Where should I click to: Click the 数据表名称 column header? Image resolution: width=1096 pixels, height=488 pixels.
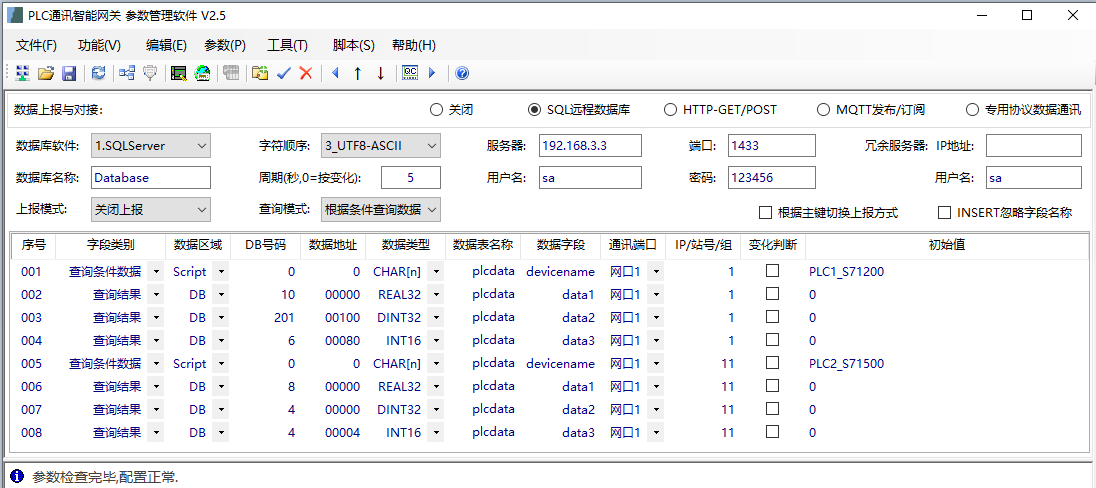coord(483,245)
